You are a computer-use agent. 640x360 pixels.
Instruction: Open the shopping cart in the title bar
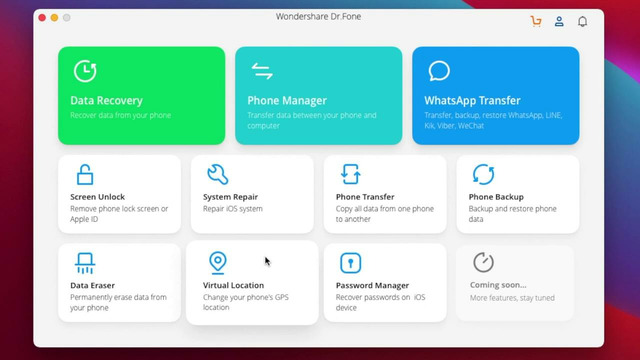[x=536, y=21]
